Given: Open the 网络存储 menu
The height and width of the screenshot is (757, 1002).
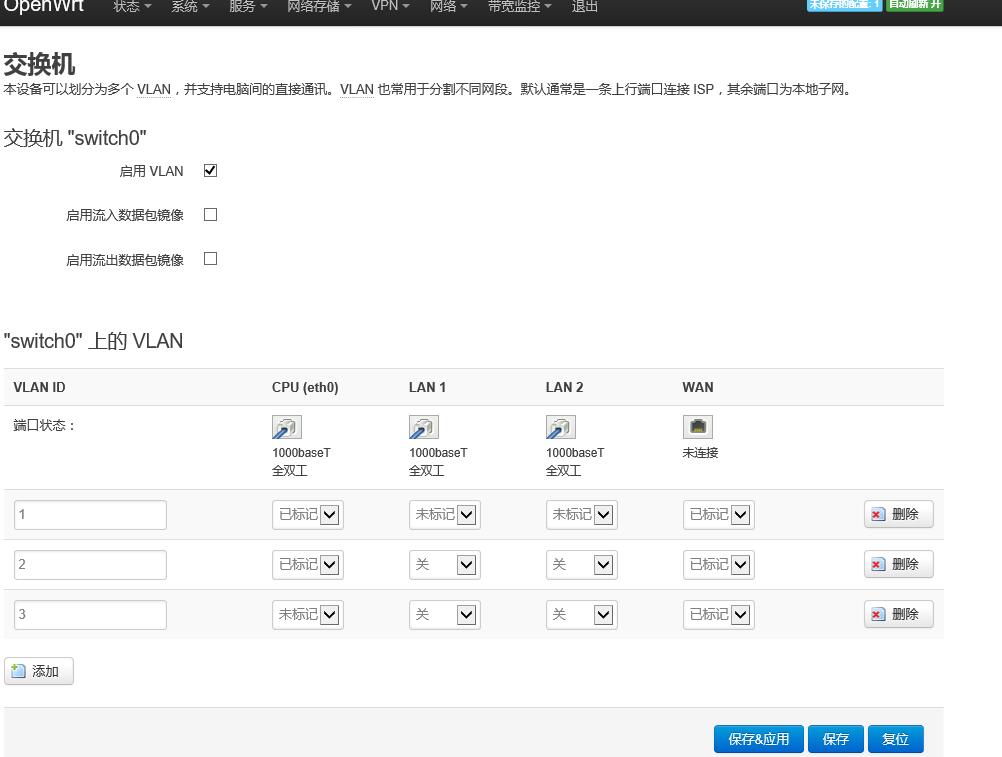Looking at the screenshot, I should coord(319,6).
